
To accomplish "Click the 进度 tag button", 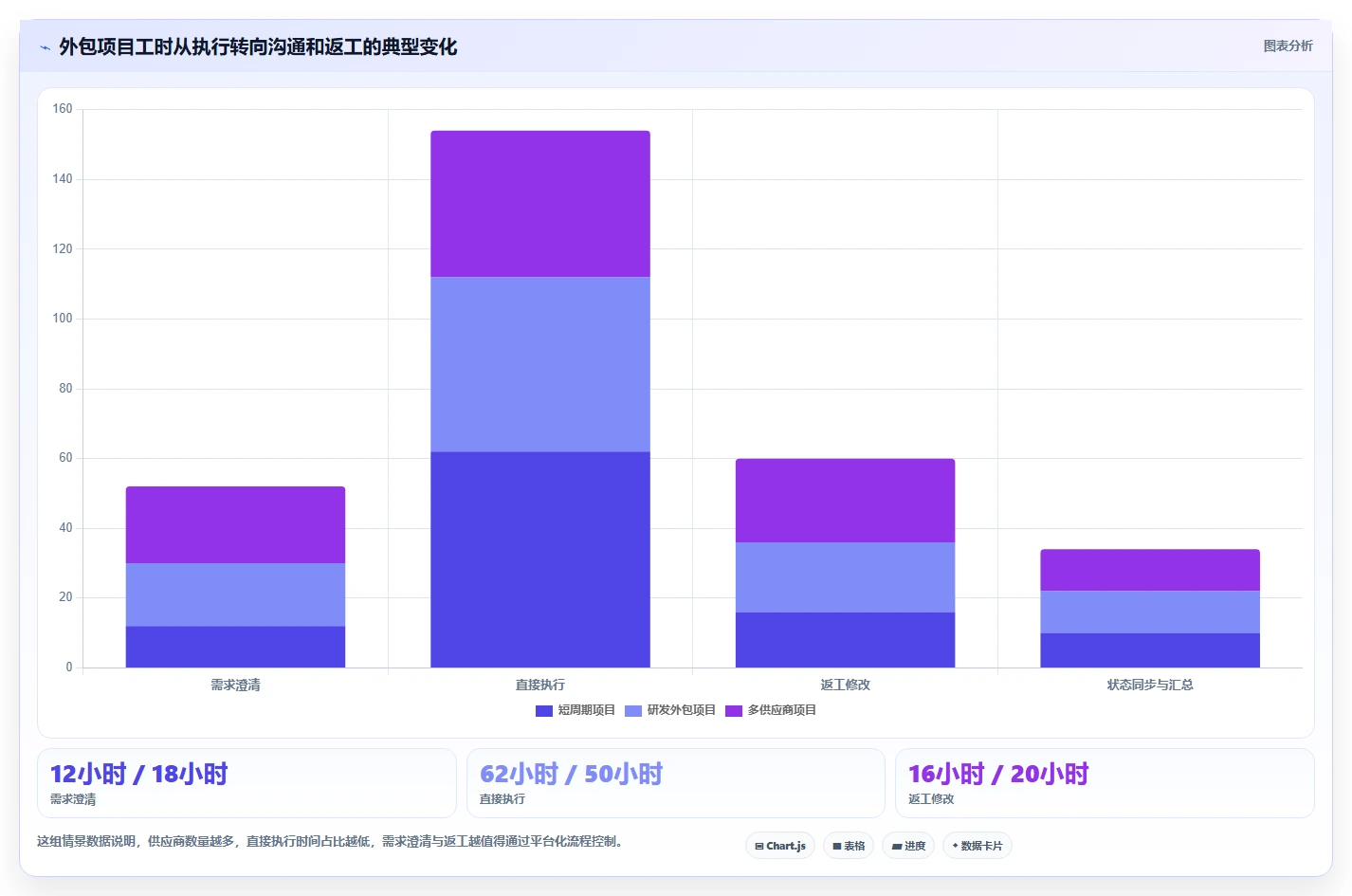I will coord(908,846).
